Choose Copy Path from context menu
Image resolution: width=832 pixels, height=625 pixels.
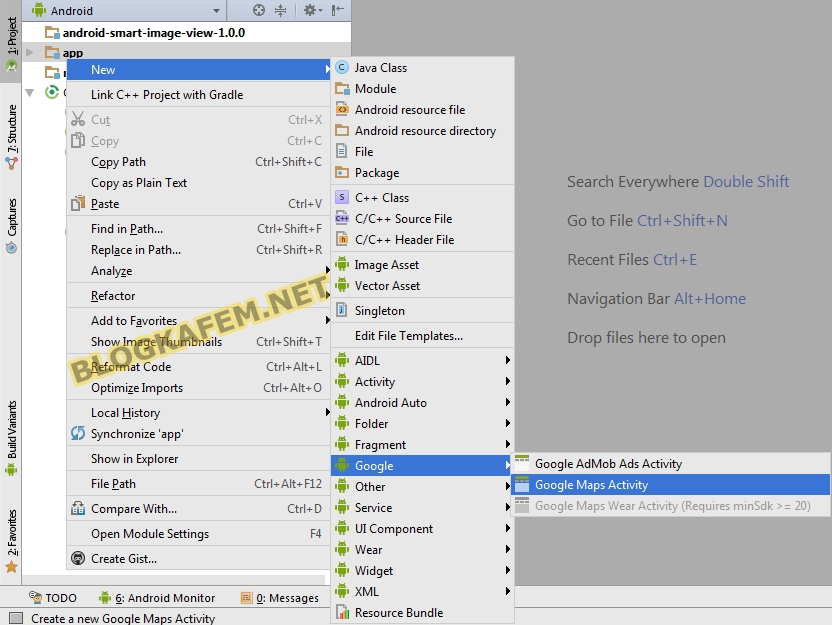[199, 162]
